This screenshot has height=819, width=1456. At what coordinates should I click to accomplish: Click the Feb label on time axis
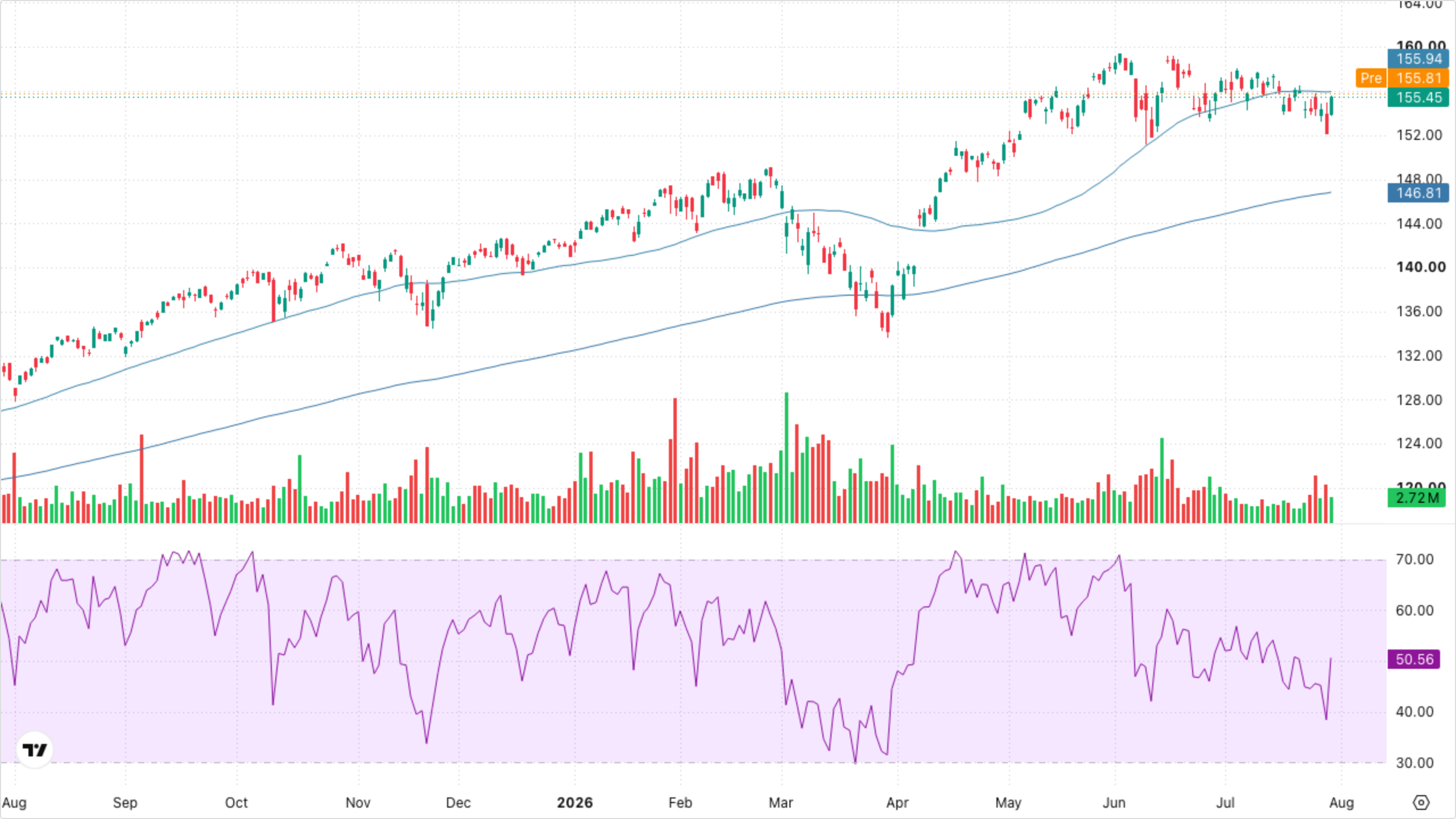tap(680, 803)
